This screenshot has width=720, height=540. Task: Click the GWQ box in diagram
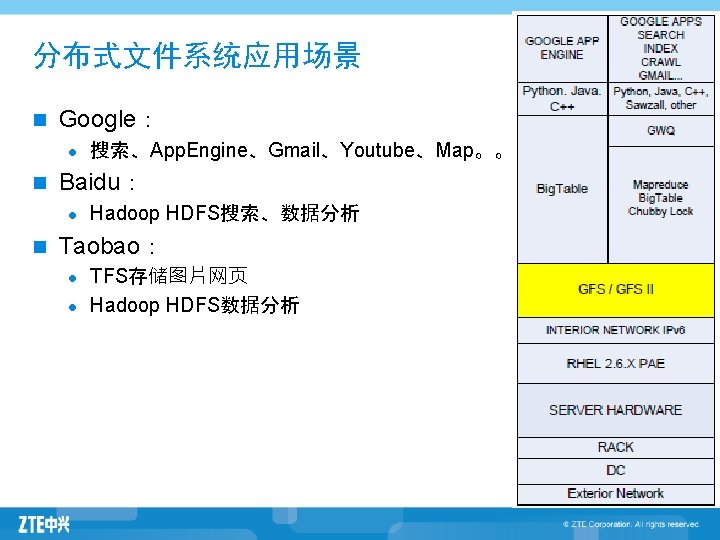coord(661,131)
